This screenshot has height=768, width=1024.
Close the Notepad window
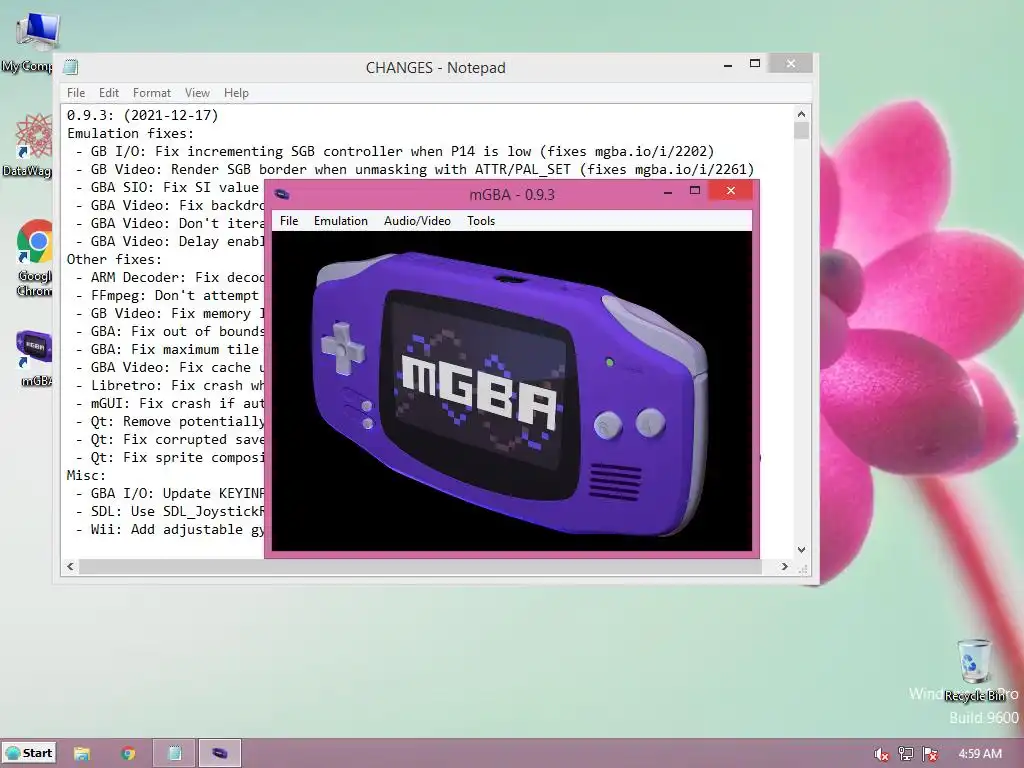(x=791, y=63)
